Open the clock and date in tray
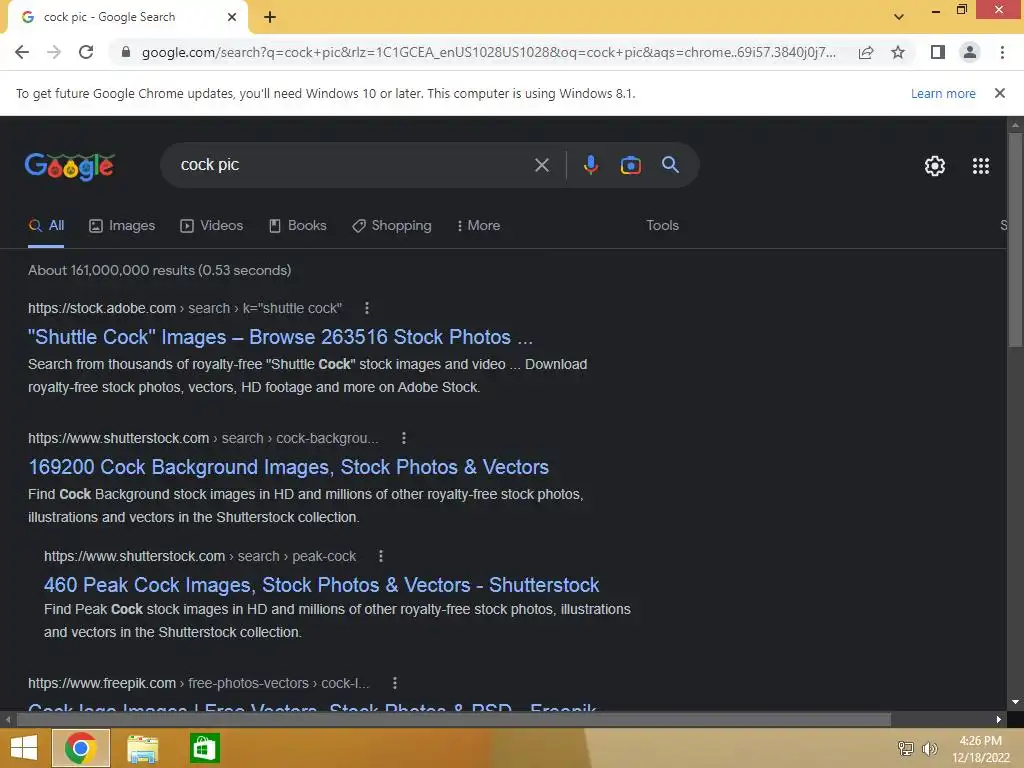The width and height of the screenshot is (1024, 768). click(980, 749)
